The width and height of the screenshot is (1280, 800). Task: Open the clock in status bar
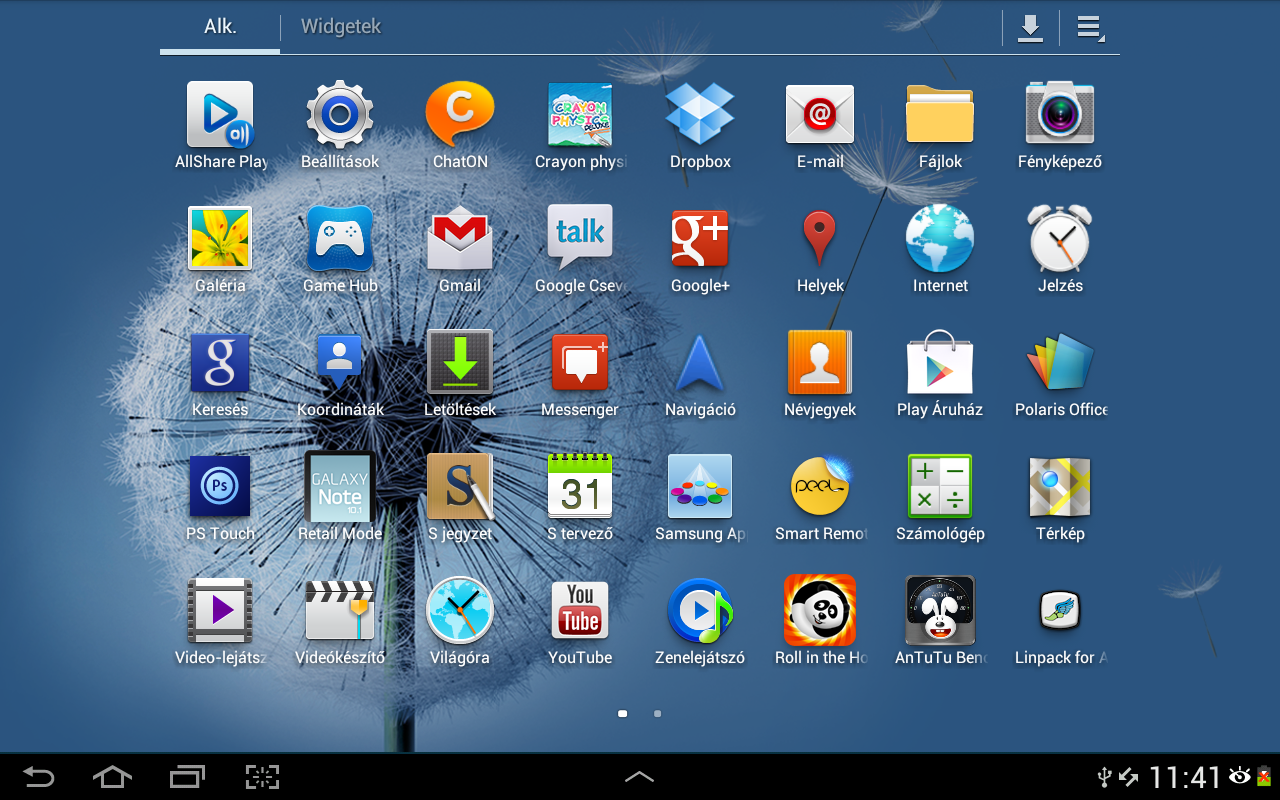(x=1185, y=777)
